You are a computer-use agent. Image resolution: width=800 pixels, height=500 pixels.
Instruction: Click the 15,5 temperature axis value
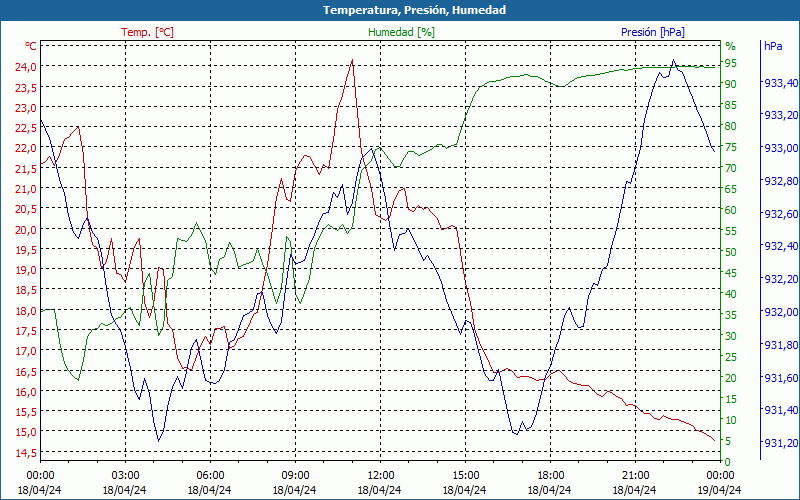coord(24,412)
